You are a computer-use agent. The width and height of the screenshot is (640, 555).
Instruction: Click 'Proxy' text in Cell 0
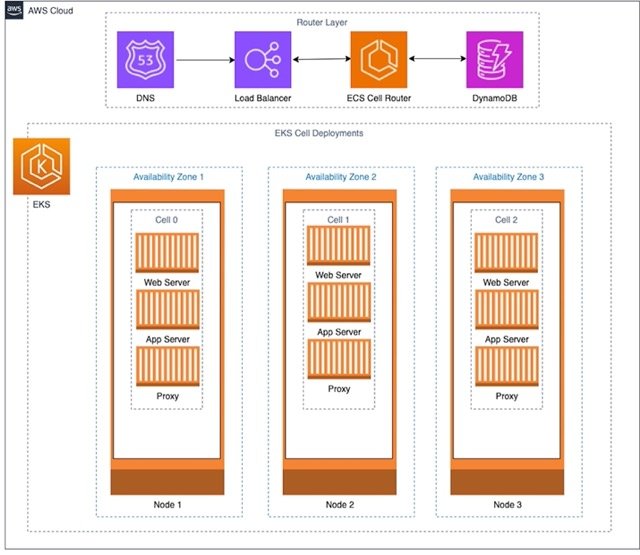click(x=168, y=396)
